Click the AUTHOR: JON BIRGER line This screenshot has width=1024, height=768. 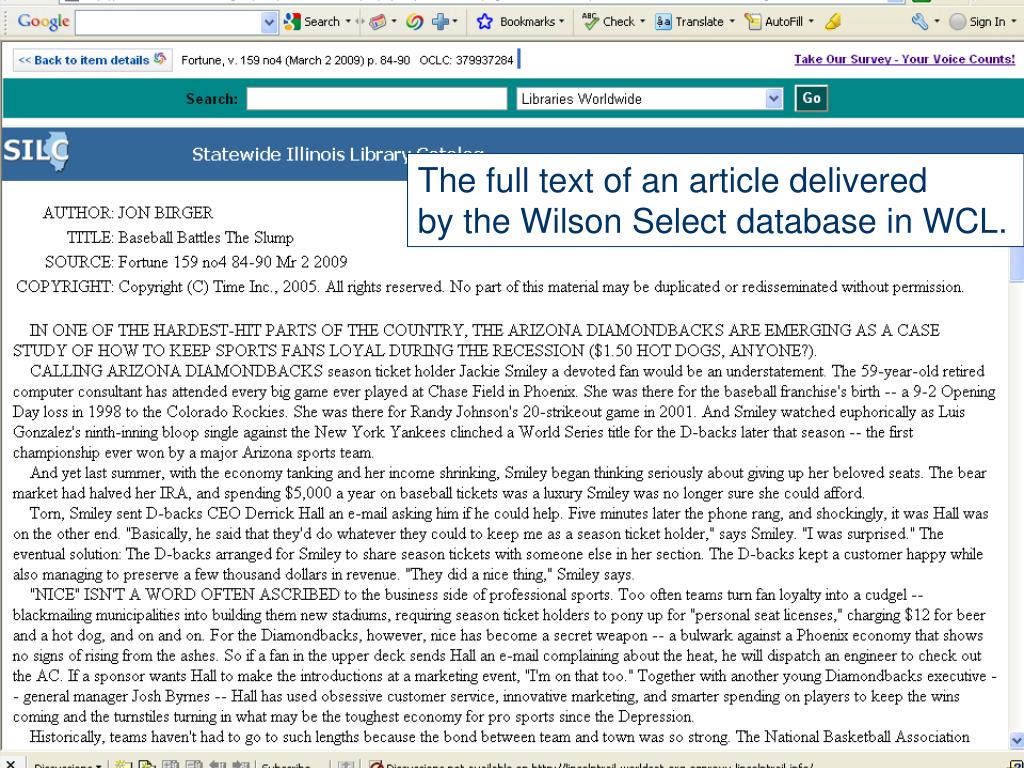pos(128,213)
